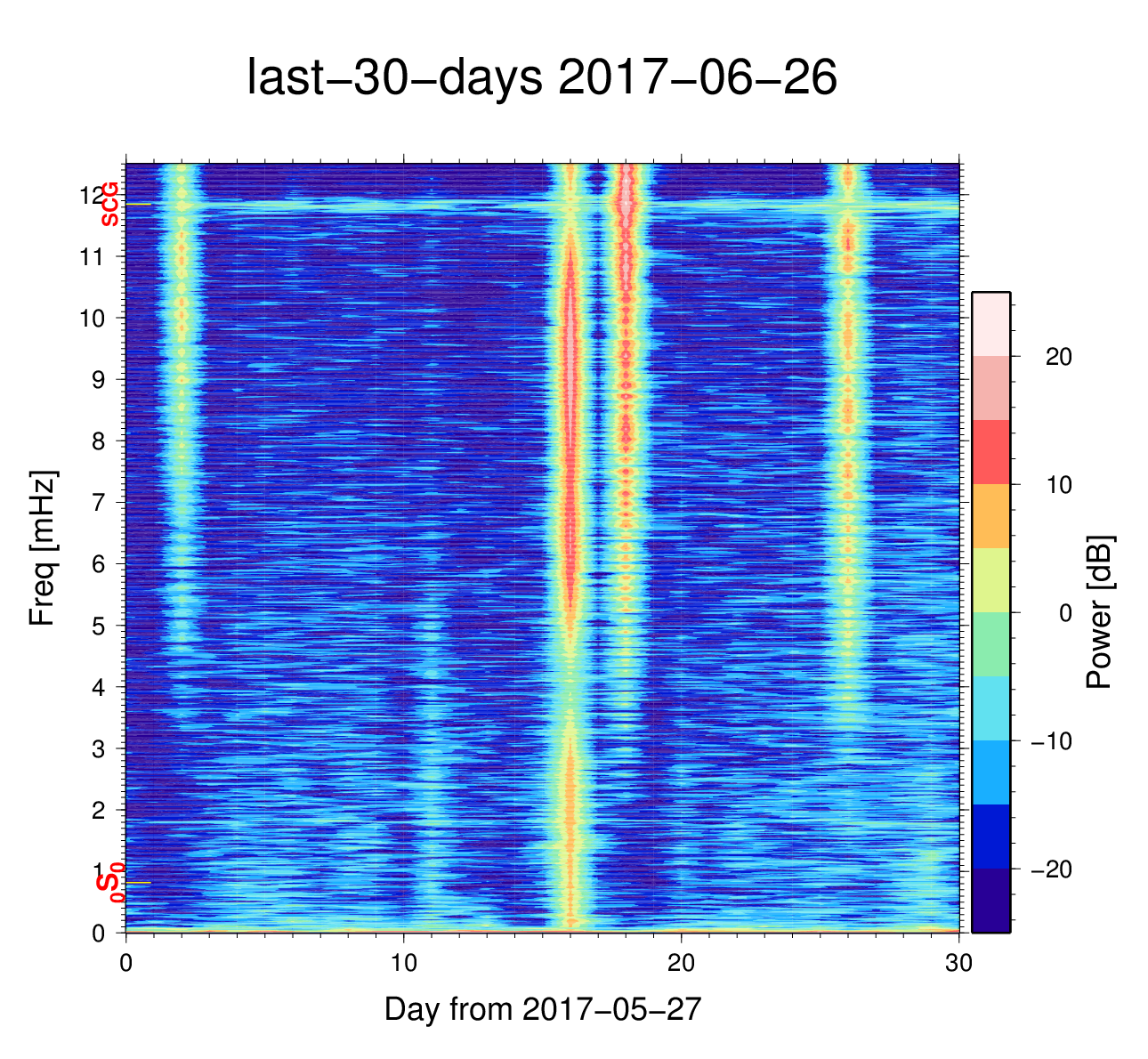Click the colorbar tick label "−20"

pos(1051,869)
